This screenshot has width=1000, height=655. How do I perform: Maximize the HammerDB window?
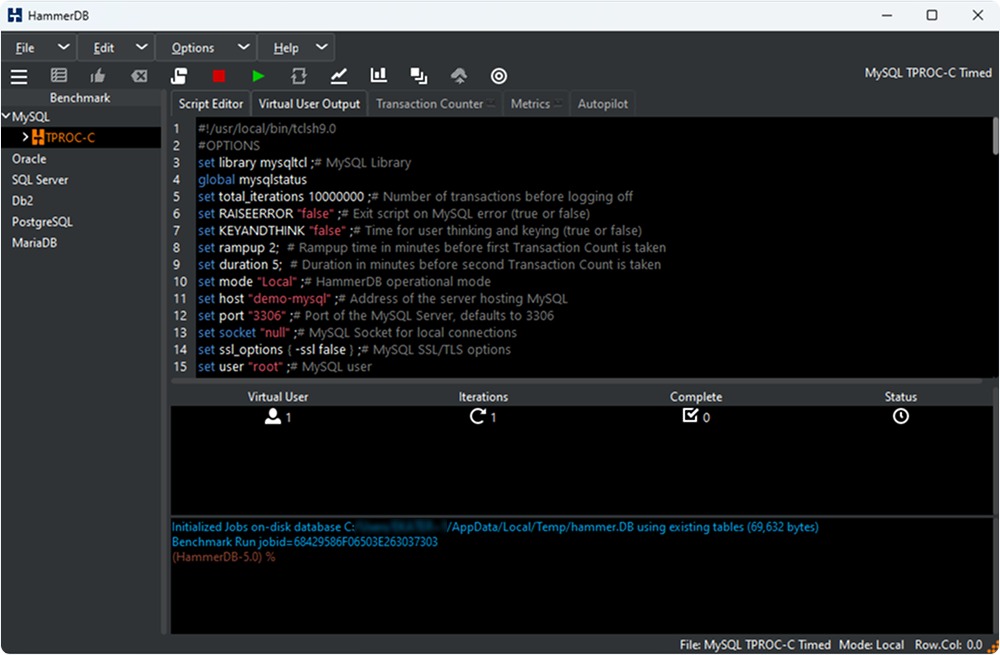(x=932, y=15)
